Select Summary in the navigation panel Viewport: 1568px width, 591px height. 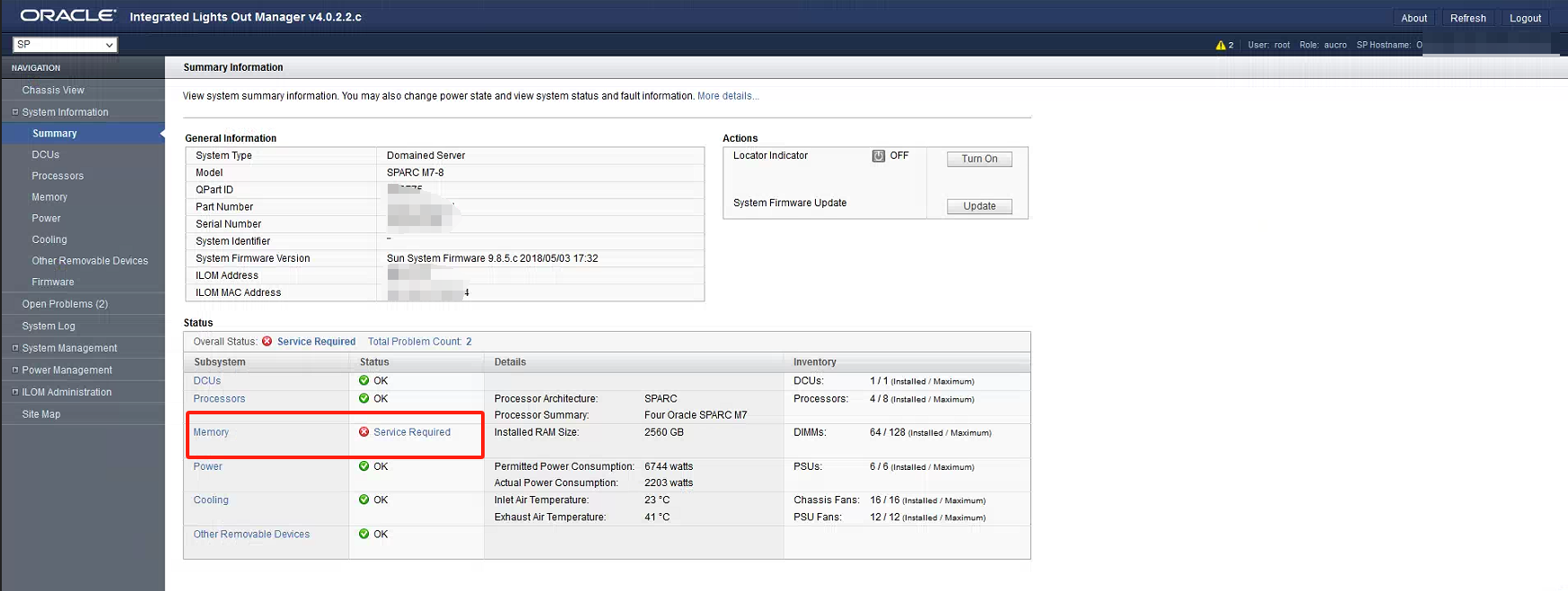(55, 134)
